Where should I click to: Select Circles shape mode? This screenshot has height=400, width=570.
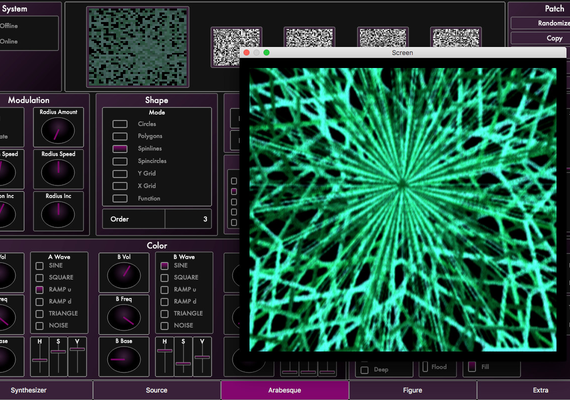pos(120,124)
